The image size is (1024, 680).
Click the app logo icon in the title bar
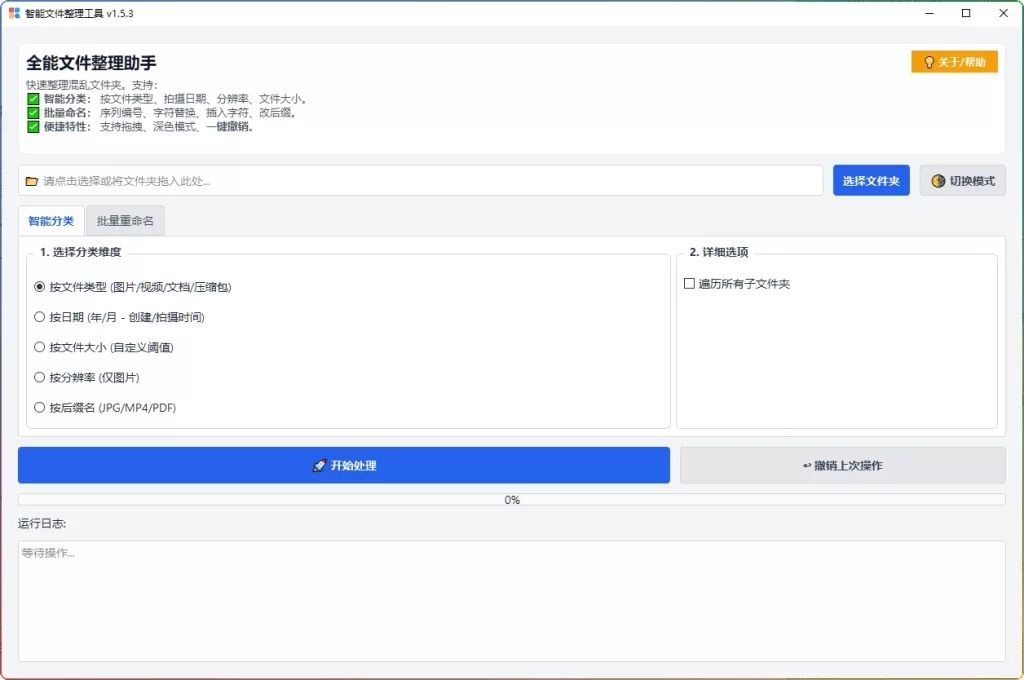14,13
